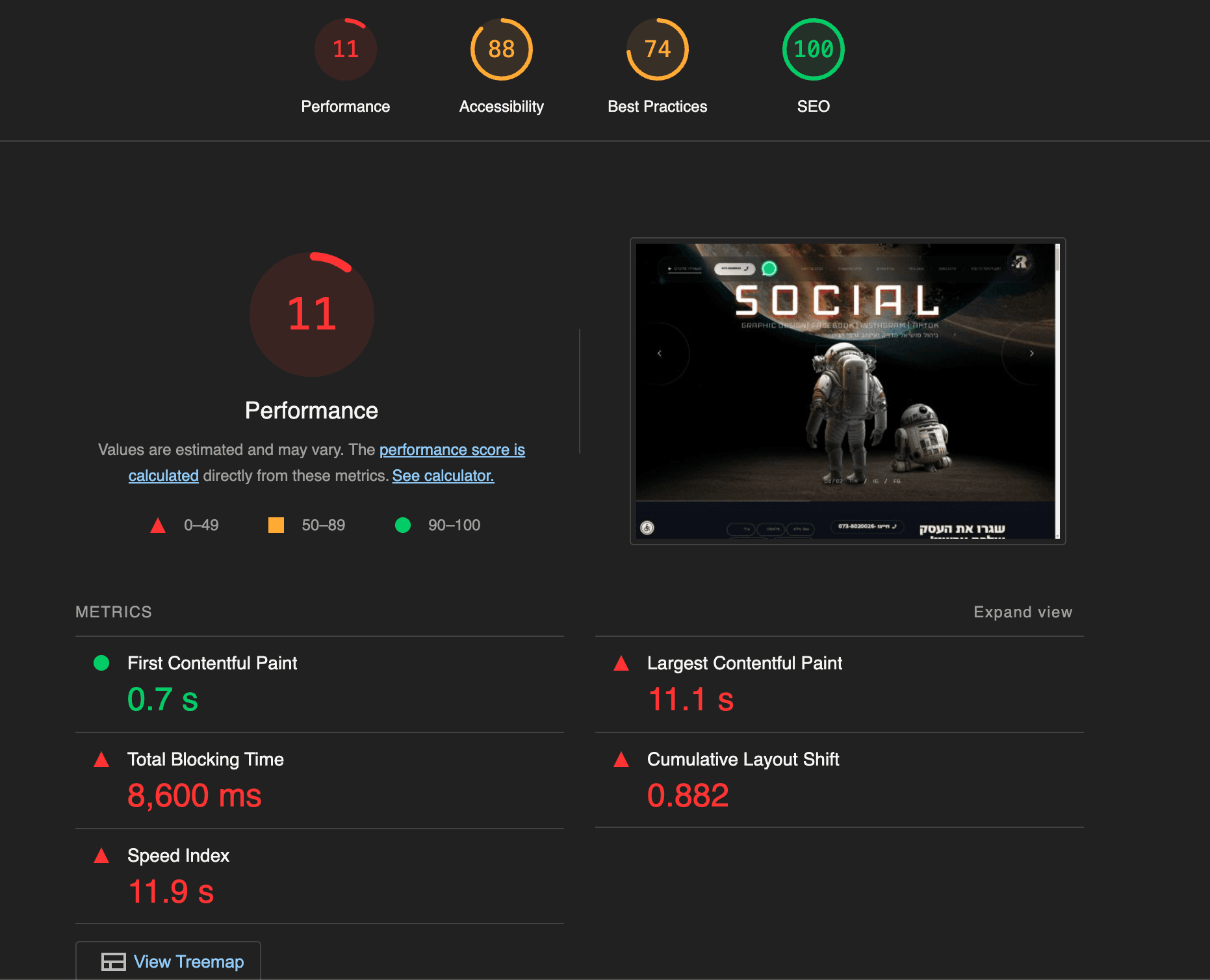This screenshot has width=1210, height=980.
Task: Follow the performance score is calculated link
Action: pos(452,449)
